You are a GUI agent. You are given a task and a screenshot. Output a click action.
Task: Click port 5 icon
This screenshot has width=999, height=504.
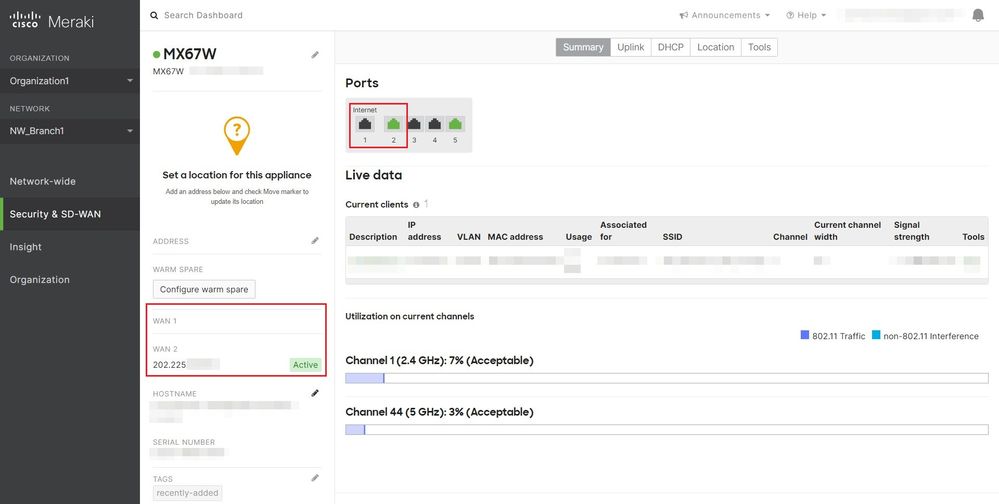pos(455,125)
